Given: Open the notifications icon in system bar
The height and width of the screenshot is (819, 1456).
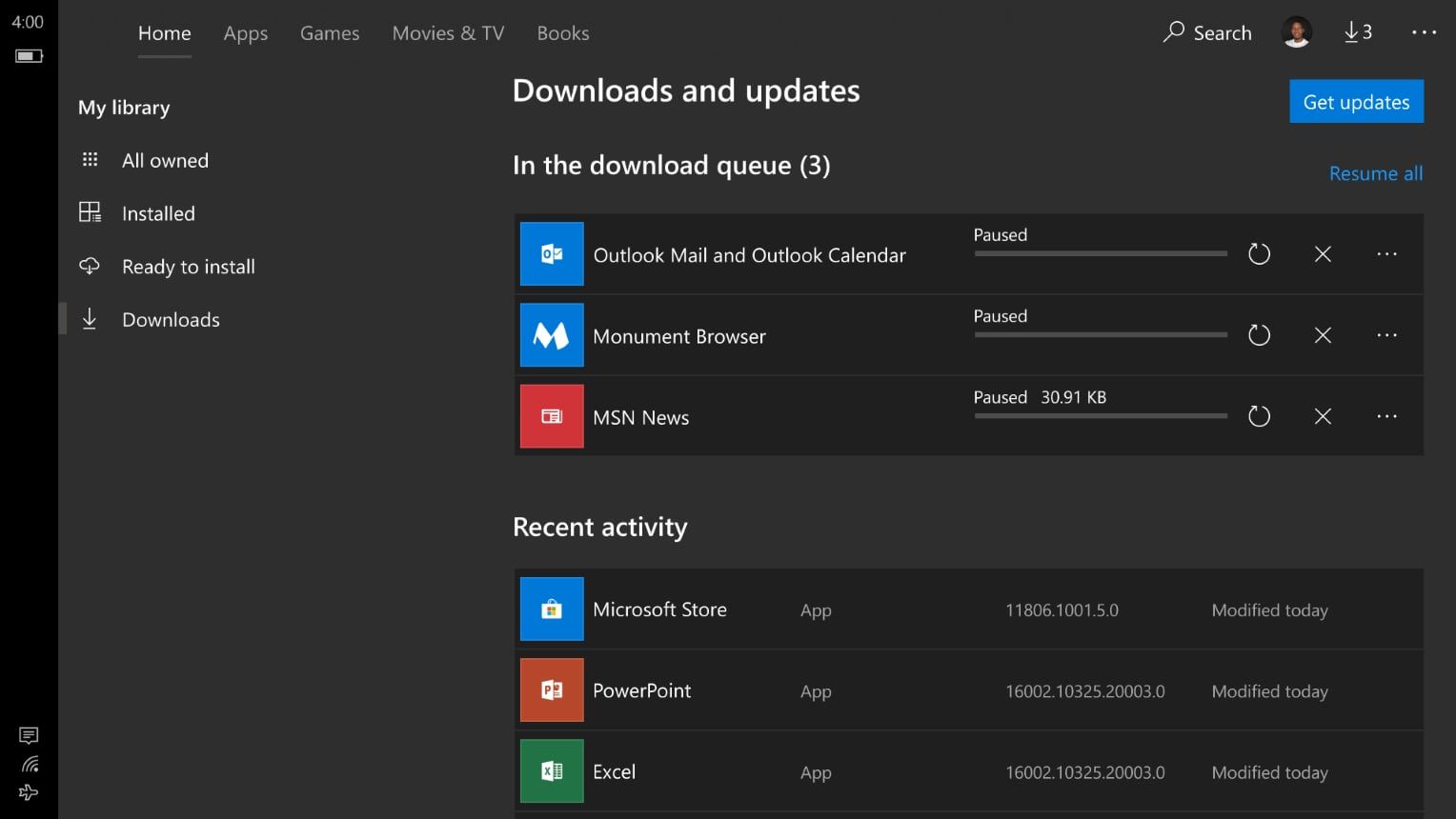Looking at the screenshot, I should 29,735.
